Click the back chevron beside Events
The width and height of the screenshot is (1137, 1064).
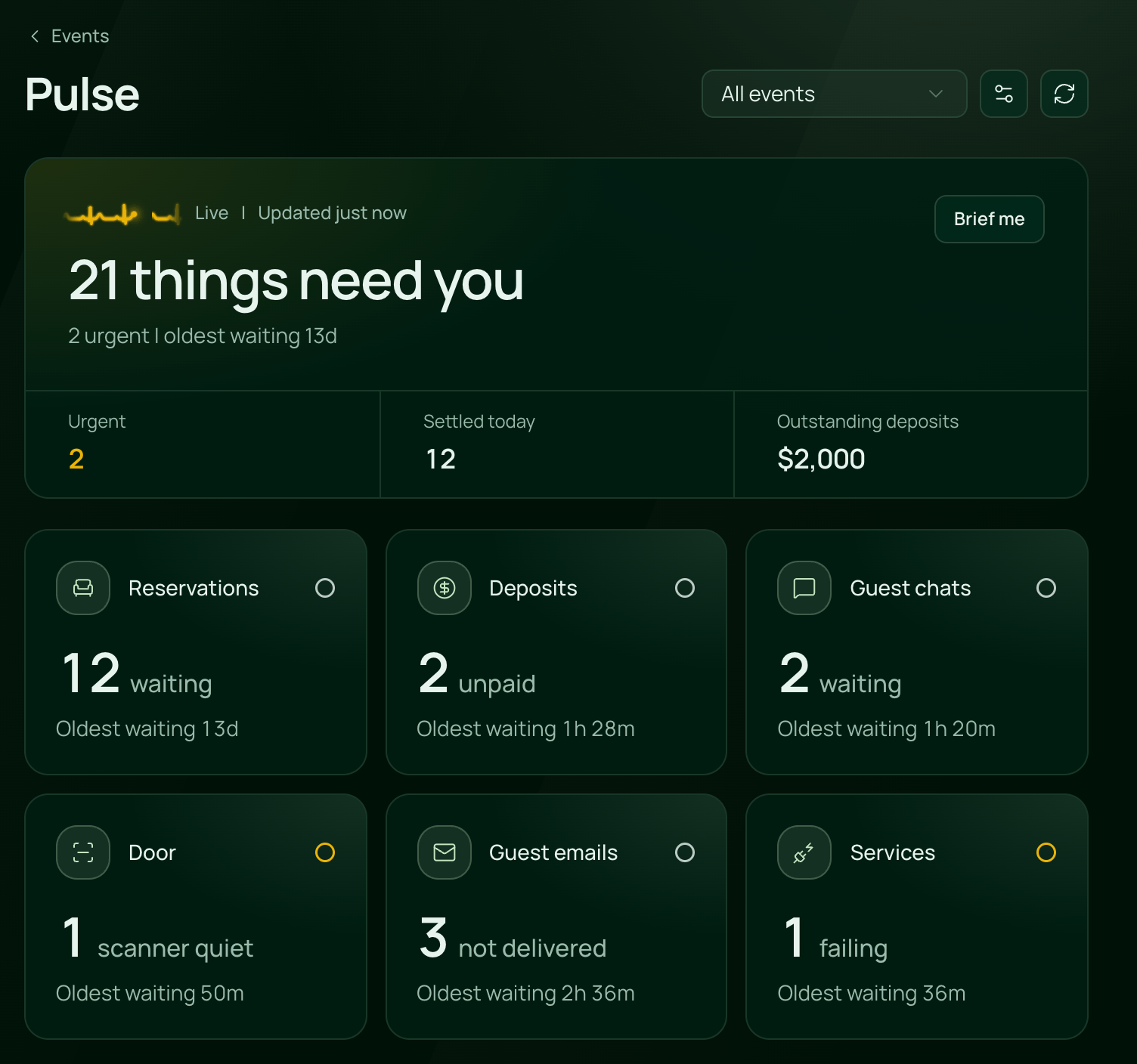[x=35, y=36]
